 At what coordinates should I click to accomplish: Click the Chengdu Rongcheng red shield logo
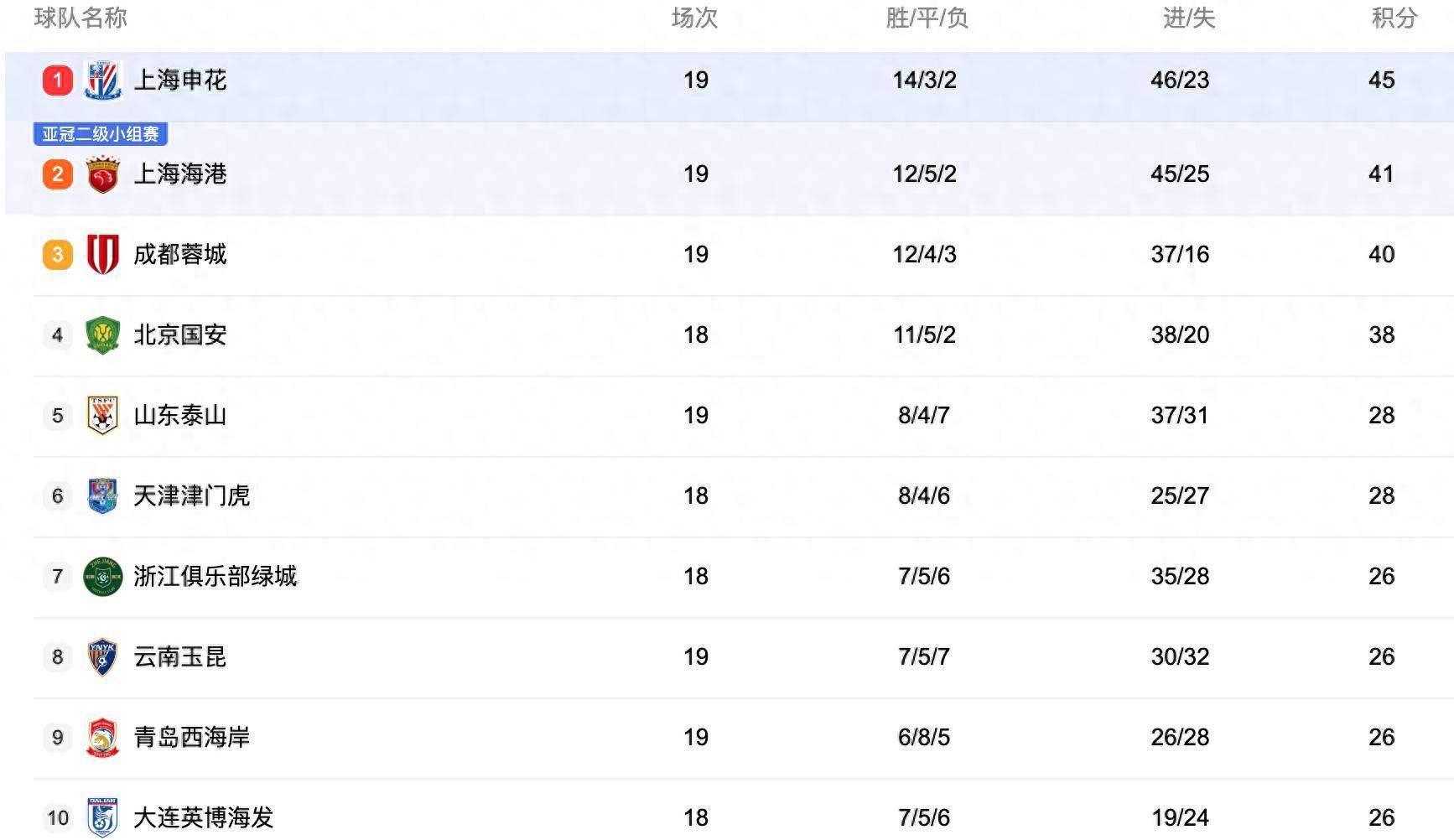[x=103, y=254]
